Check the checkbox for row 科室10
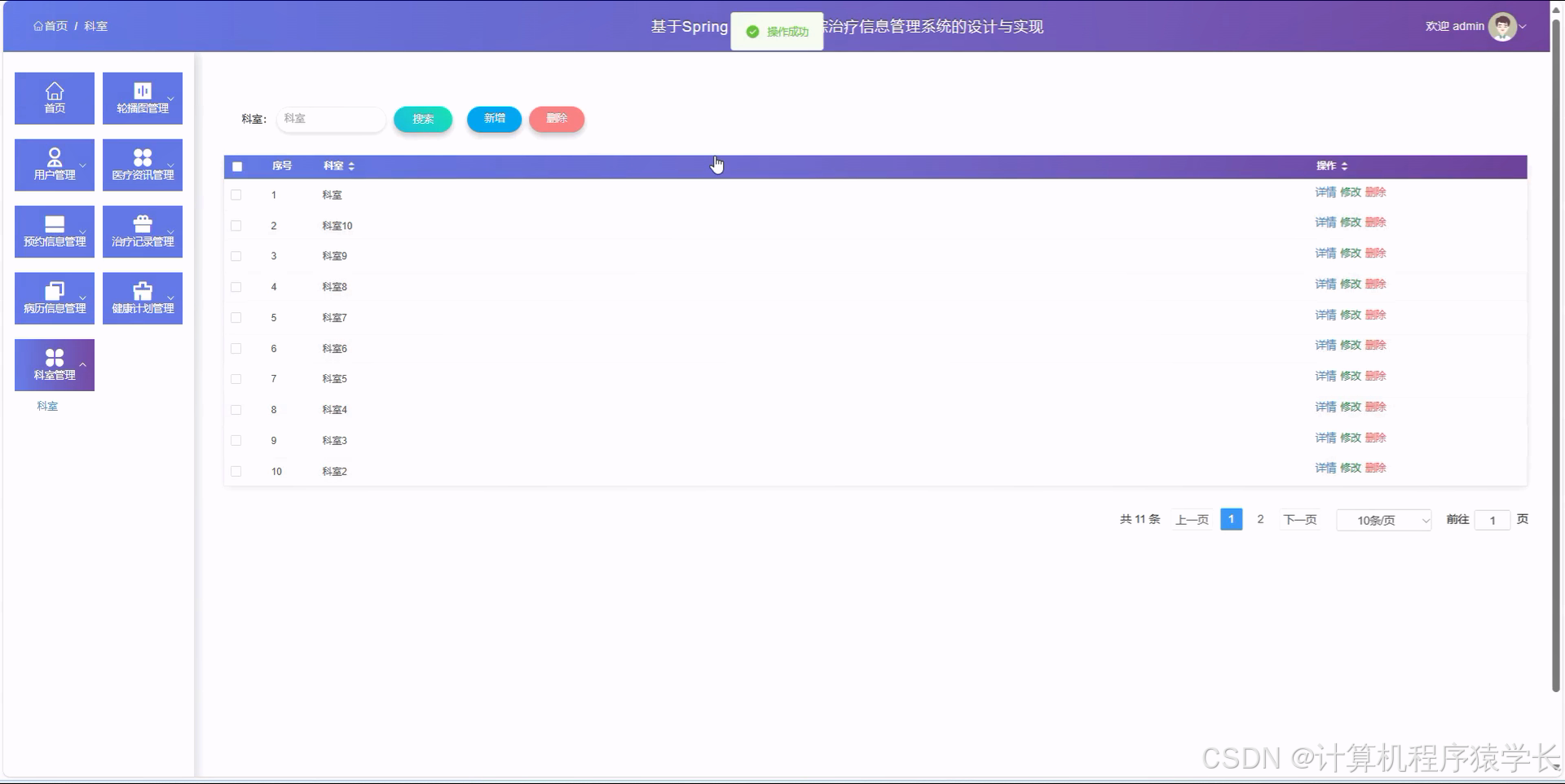Image resolution: width=1565 pixels, height=784 pixels. point(237,226)
